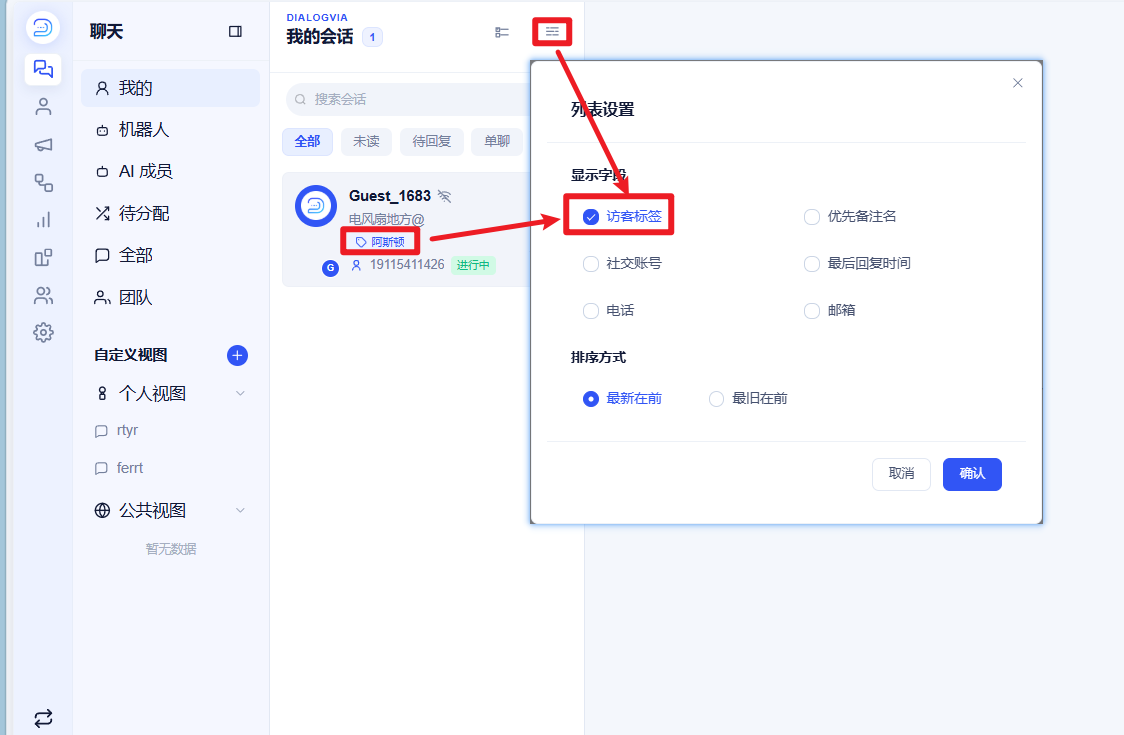Open the workflow nodes icon in left rail
The width and height of the screenshot is (1124, 735).
43,183
